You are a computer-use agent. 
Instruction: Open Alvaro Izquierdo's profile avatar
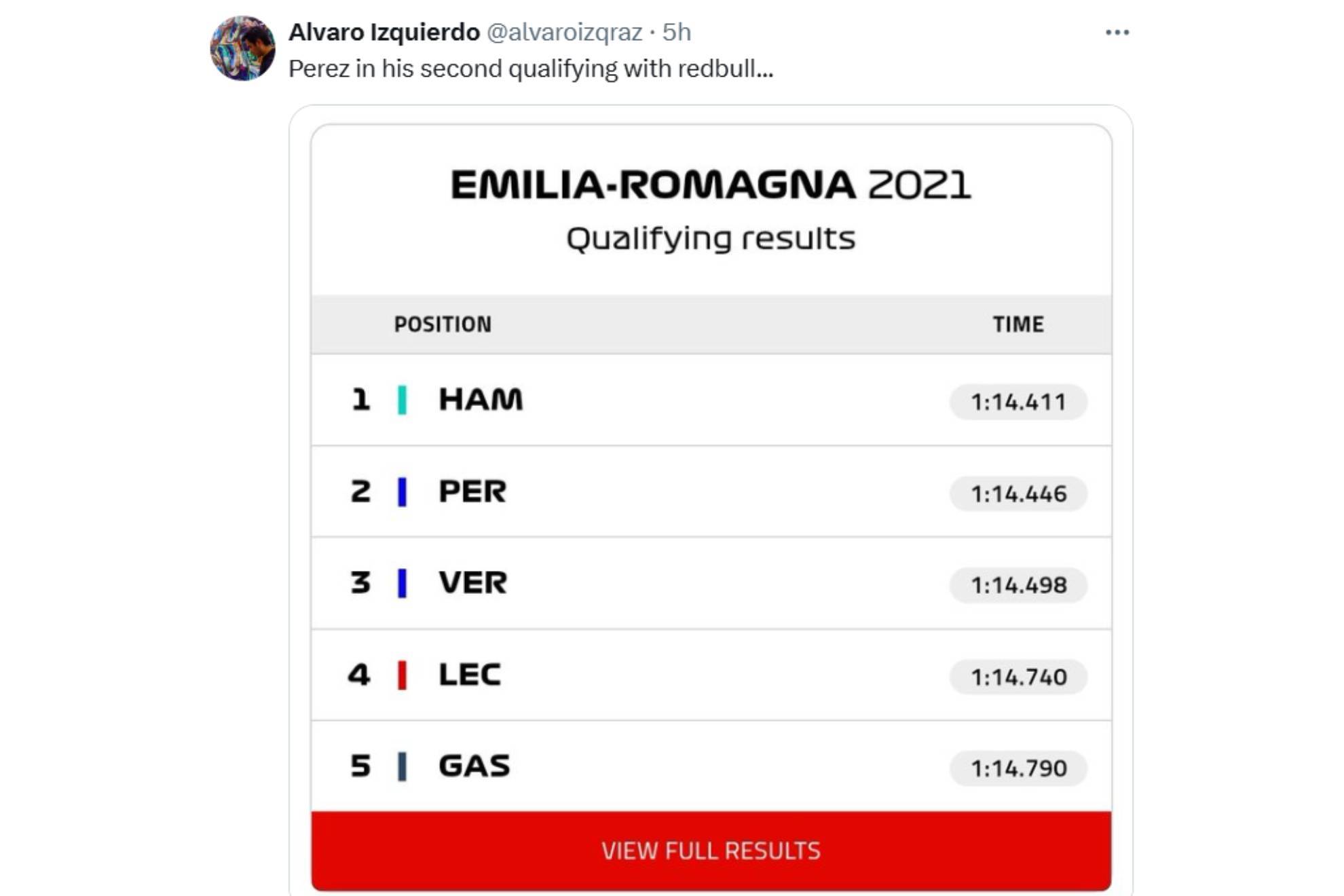point(242,48)
